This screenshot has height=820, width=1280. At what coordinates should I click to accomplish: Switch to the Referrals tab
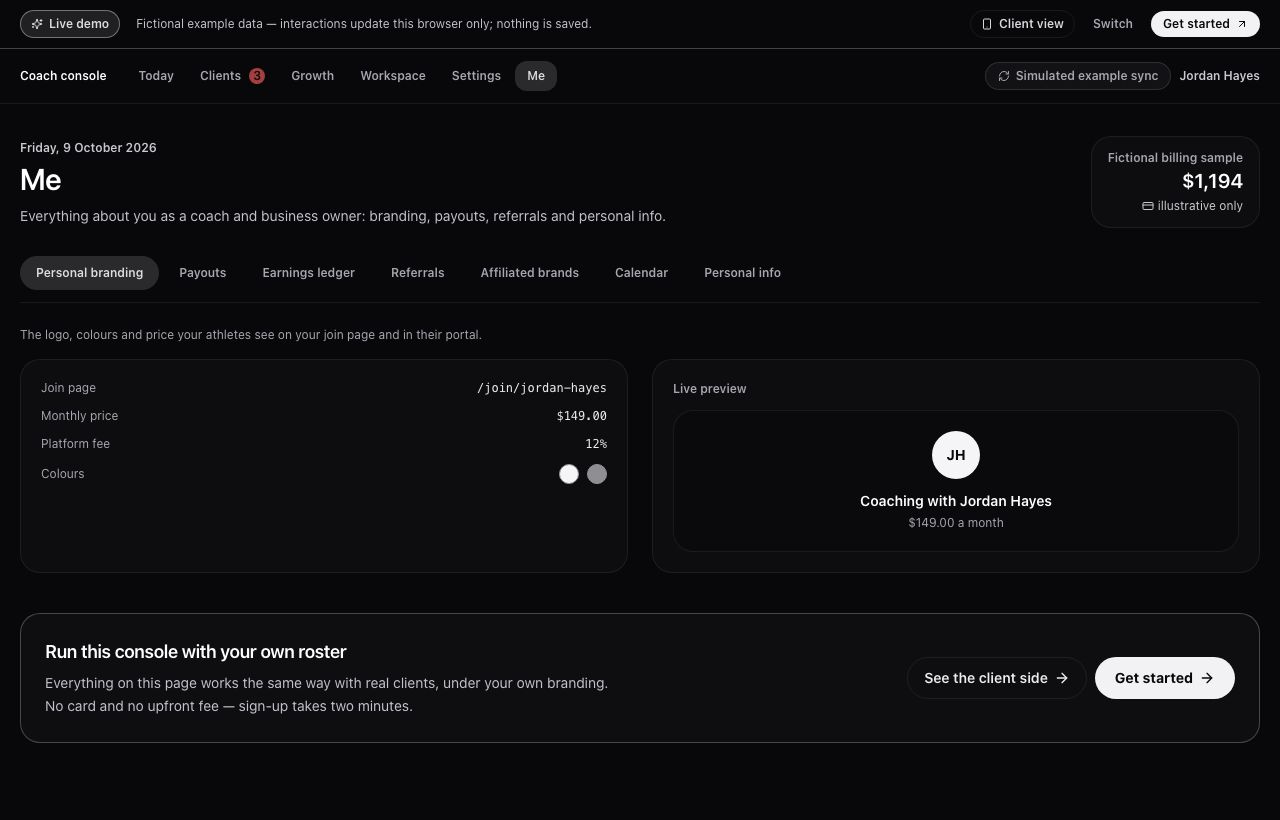[x=418, y=273]
